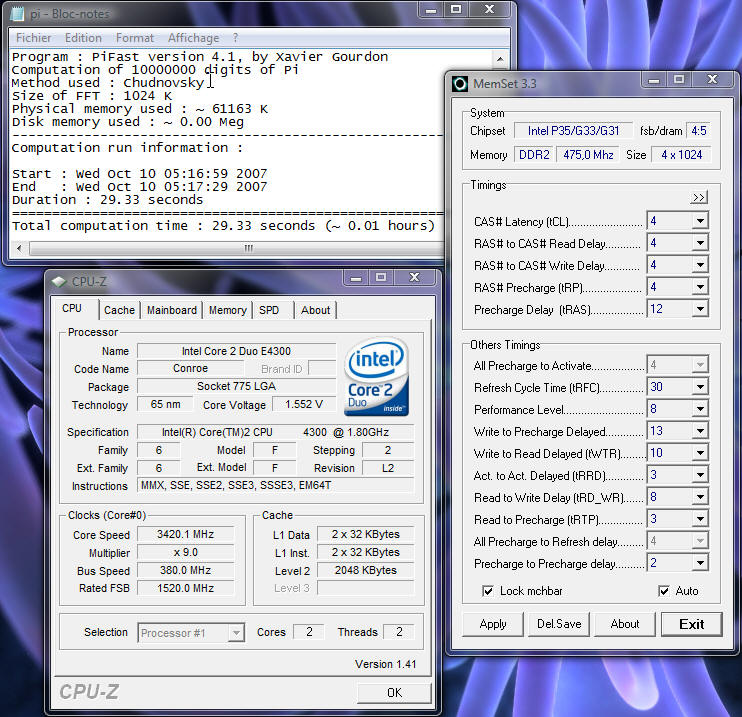Switch to the Mainboard tab in CPU-Z
Image resolution: width=742 pixels, height=717 pixels.
172,310
